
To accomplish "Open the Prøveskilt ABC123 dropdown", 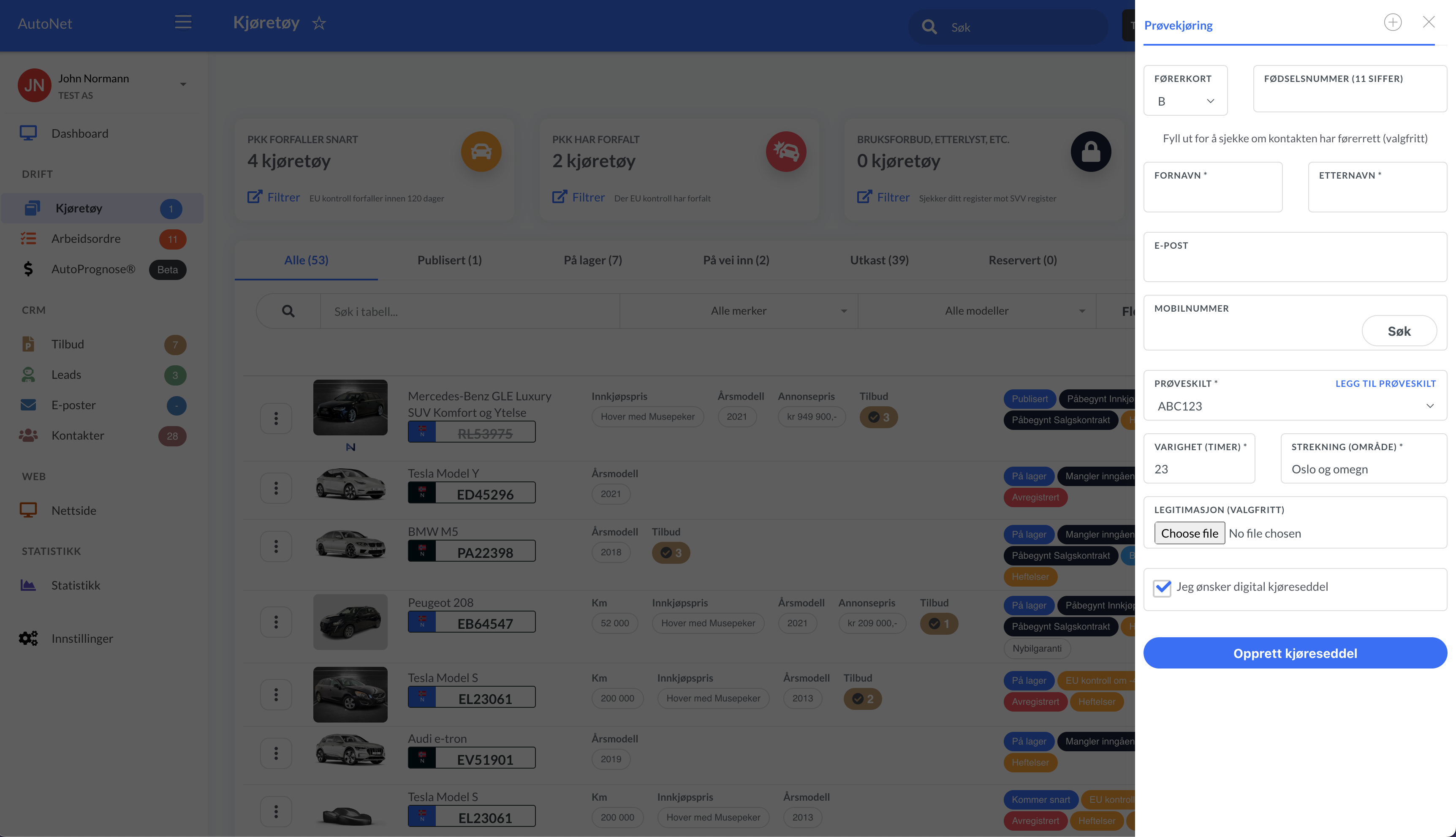I will (1295, 406).
